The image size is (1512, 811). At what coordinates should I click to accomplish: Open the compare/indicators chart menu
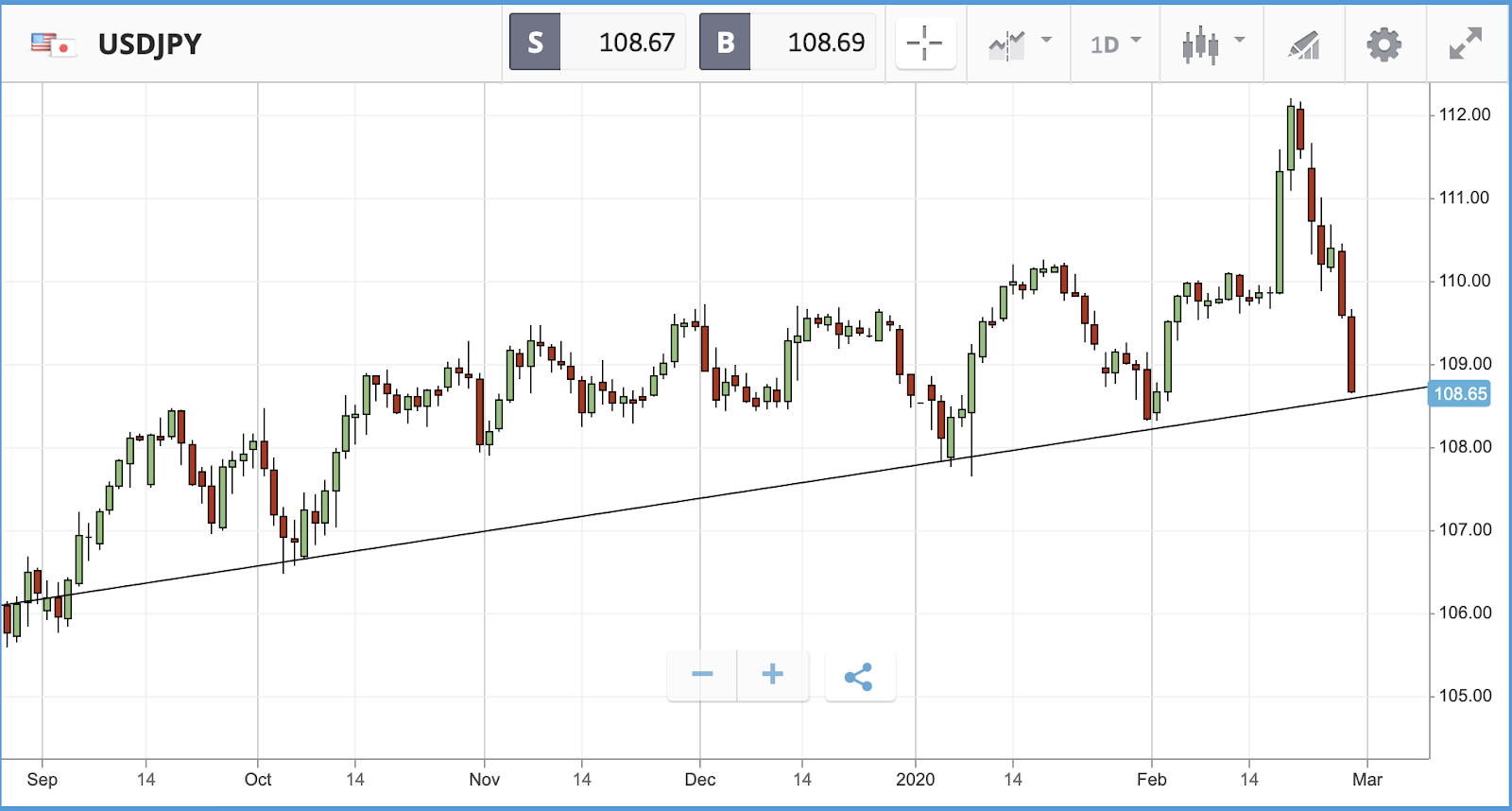pos(1020,43)
